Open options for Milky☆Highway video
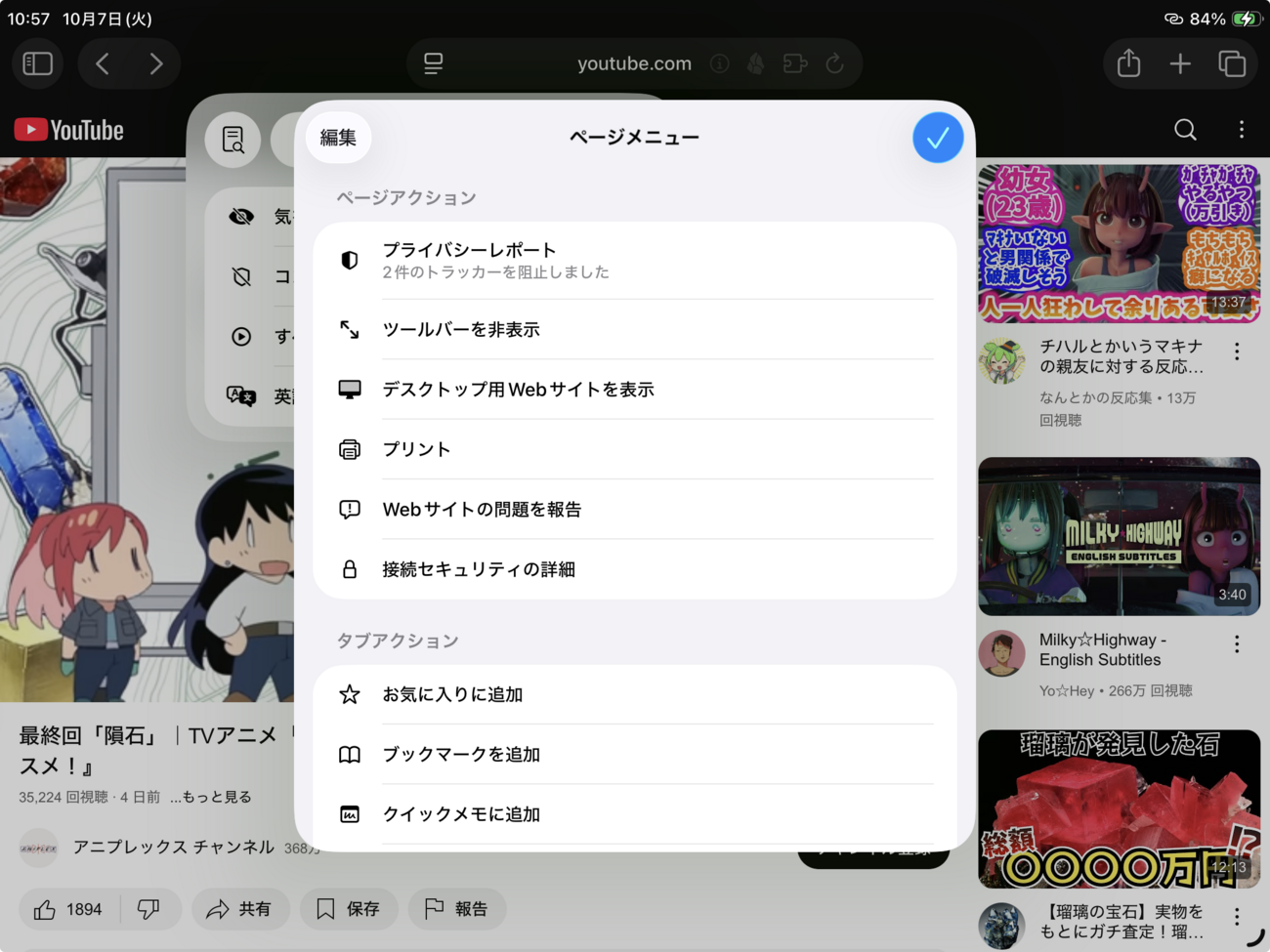This screenshot has height=952, width=1270. (x=1237, y=644)
